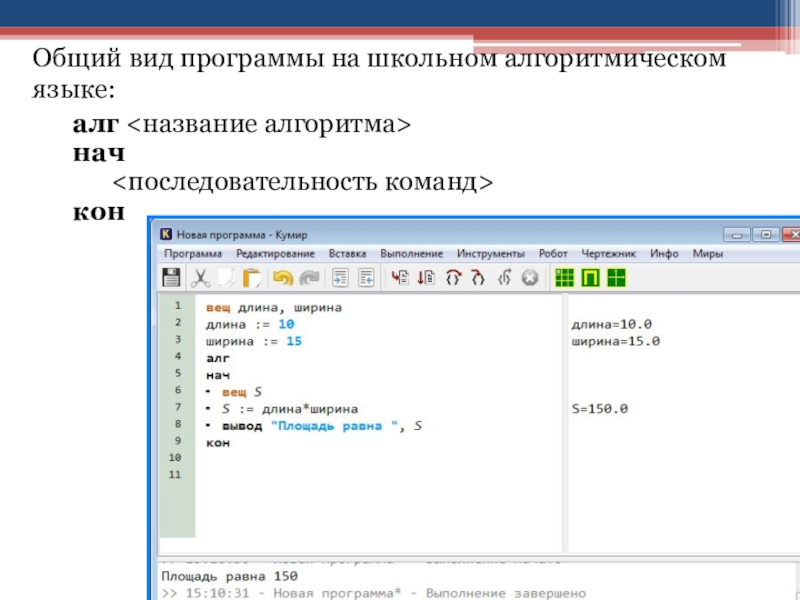Maximize the Кумир window
Screen dimensions: 800x600
766,235
